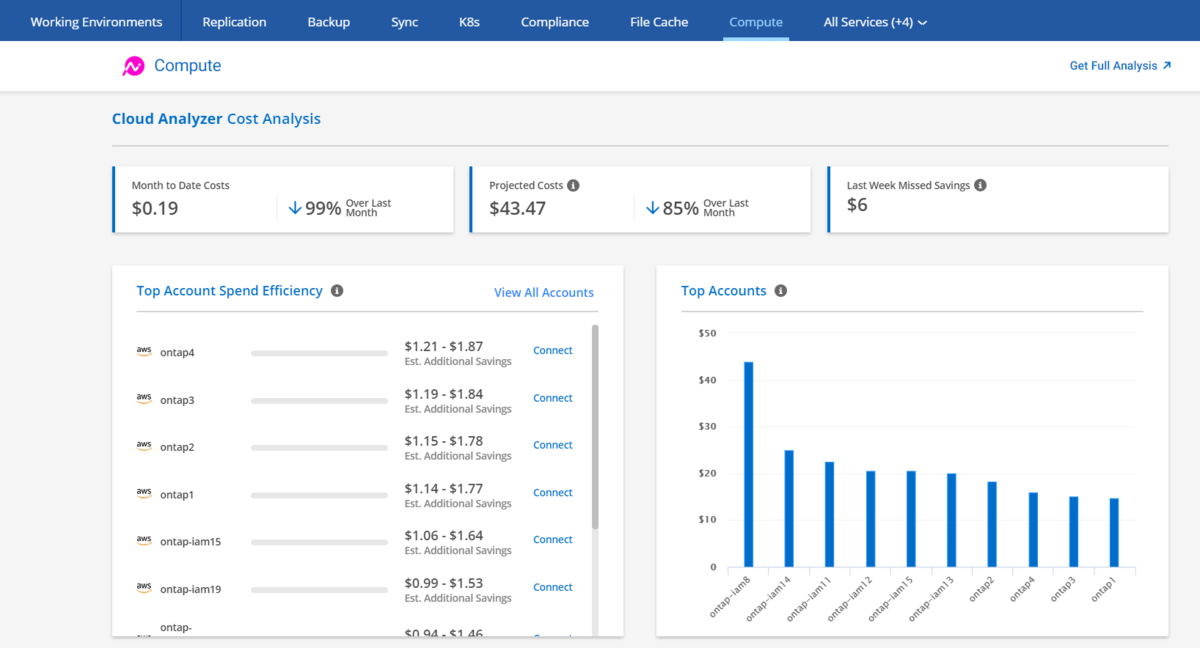Click the Cloud Analyzer Cost Analysis heading
Image resolution: width=1200 pixels, height=648 pixels.
coord(217,119)
